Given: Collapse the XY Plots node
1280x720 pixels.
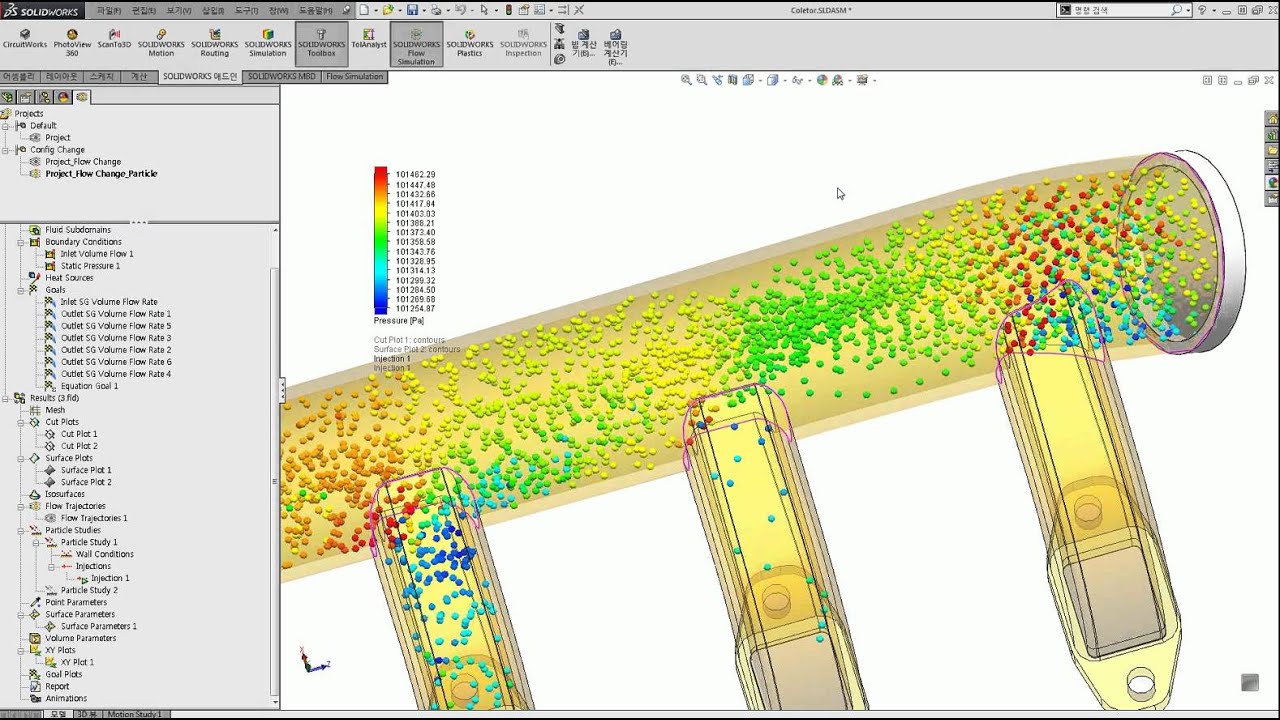Looking at the screenshot, I should [x=21, y=650].
